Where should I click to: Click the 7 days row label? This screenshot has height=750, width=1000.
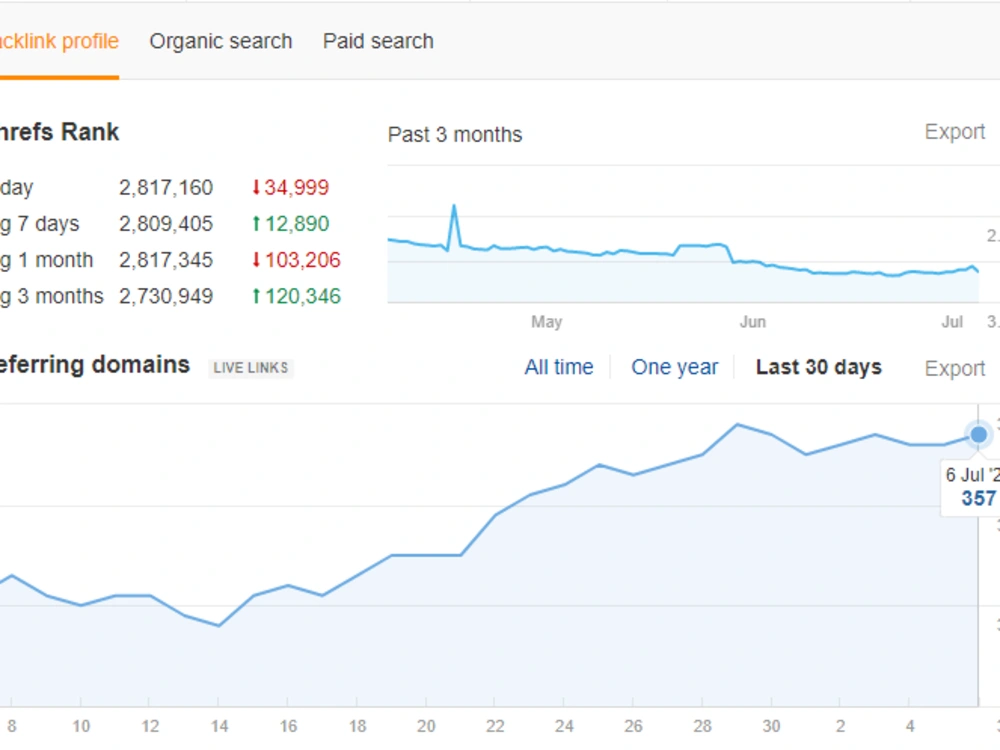pos(40,224)
